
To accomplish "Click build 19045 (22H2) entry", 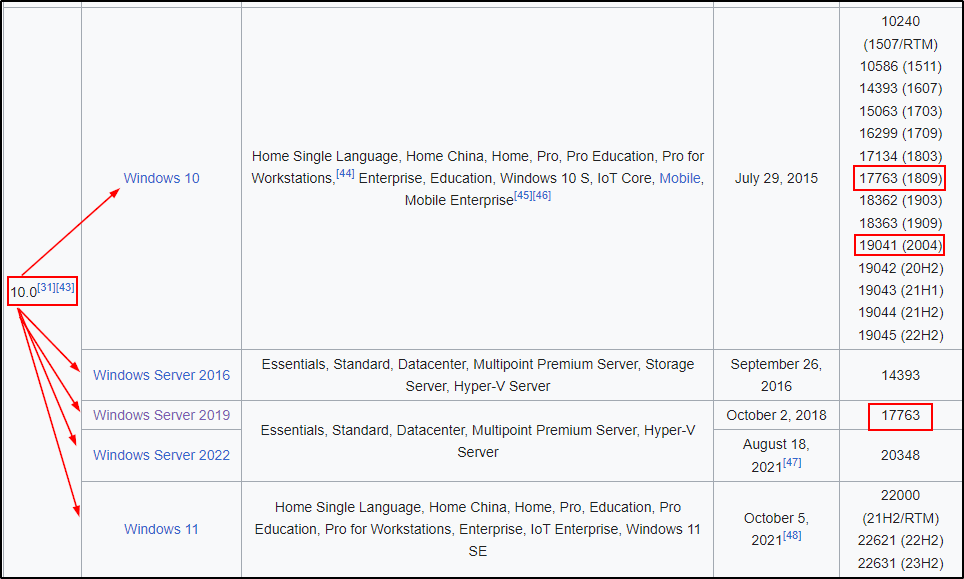I will [900, 335].
